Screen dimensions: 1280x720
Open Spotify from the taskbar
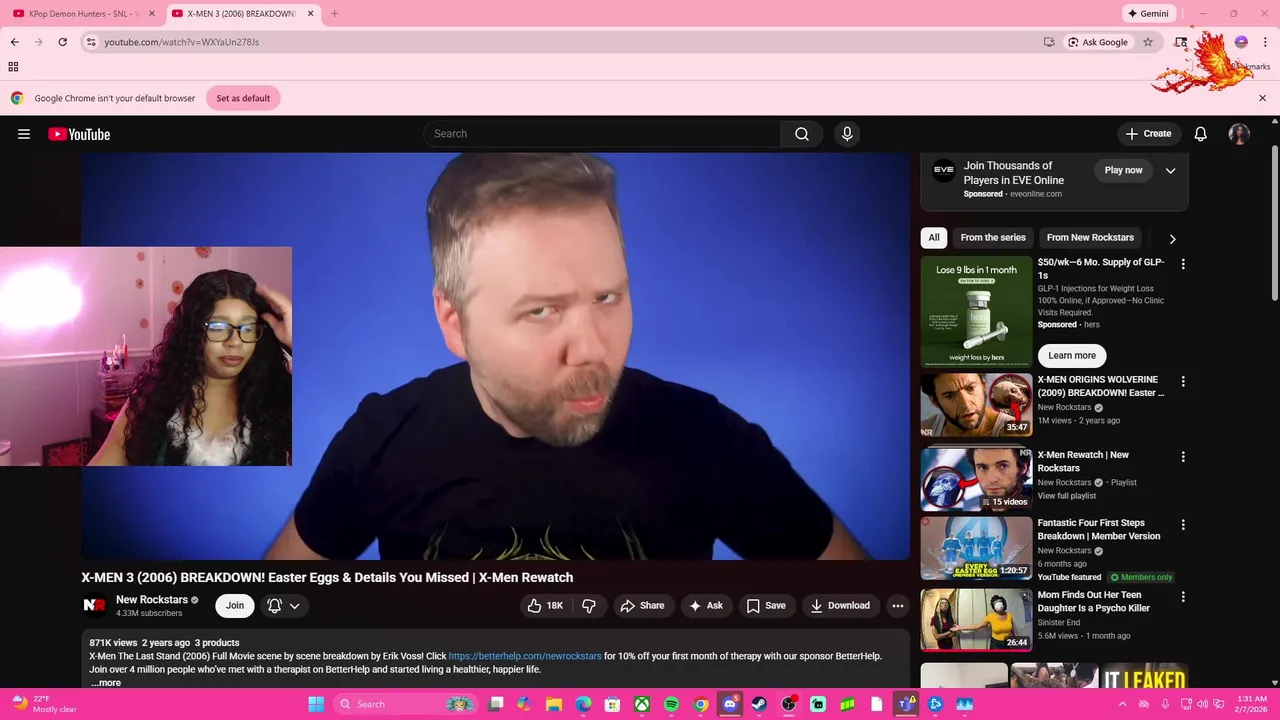pyautogui.click(x=672, y=704)
